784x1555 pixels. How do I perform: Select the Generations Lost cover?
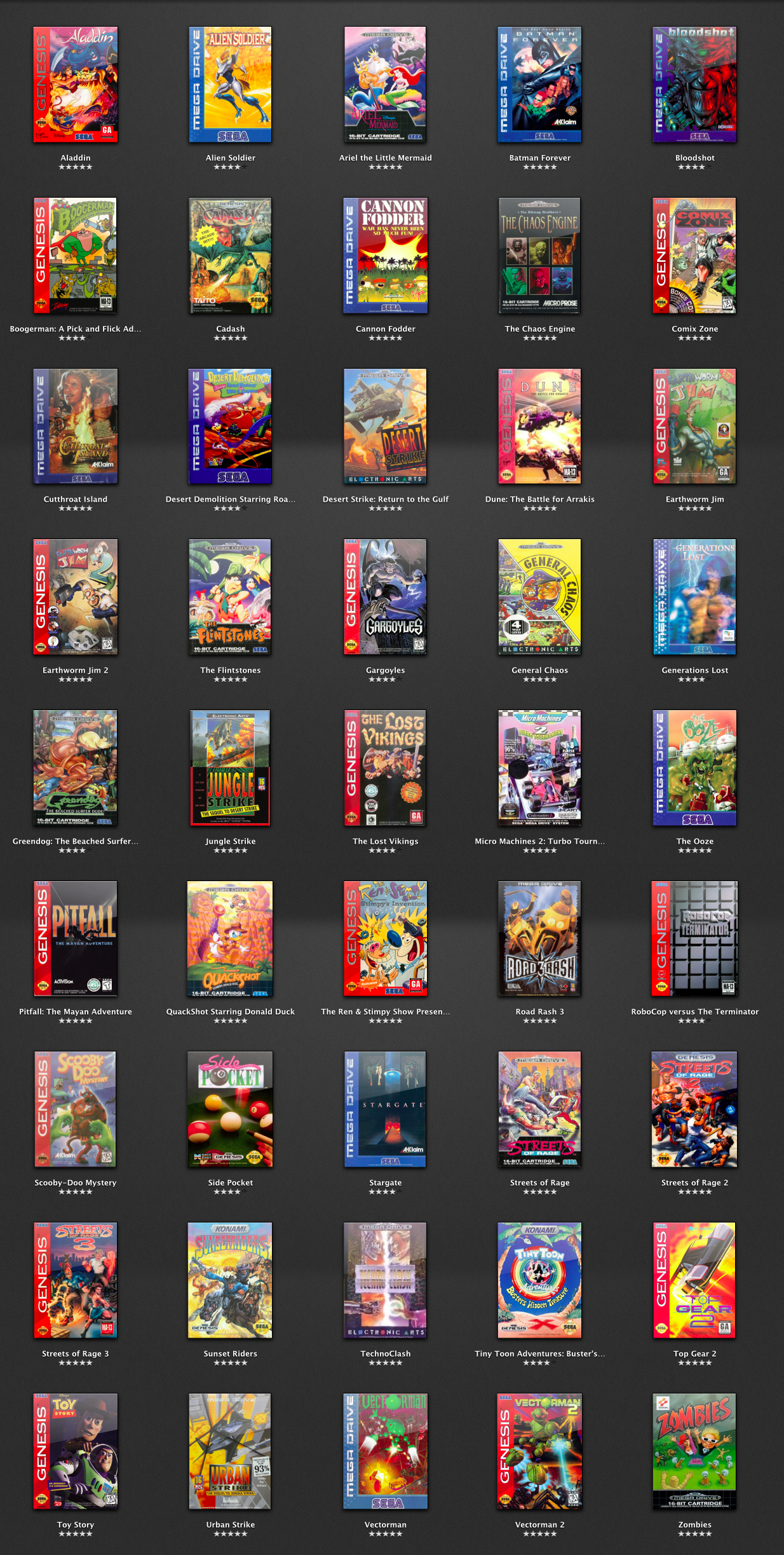point(694,597)
